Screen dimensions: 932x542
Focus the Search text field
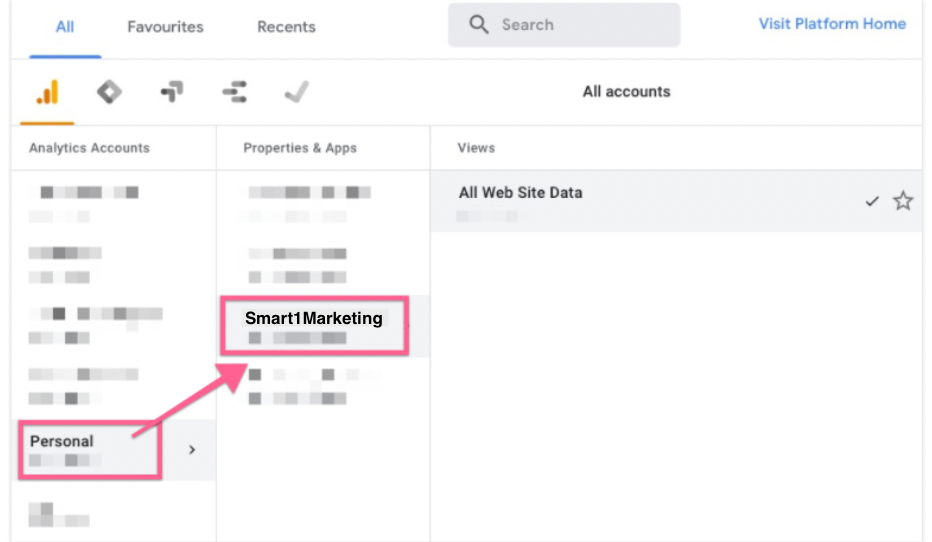pyautogui.click(x=580, y=25)
